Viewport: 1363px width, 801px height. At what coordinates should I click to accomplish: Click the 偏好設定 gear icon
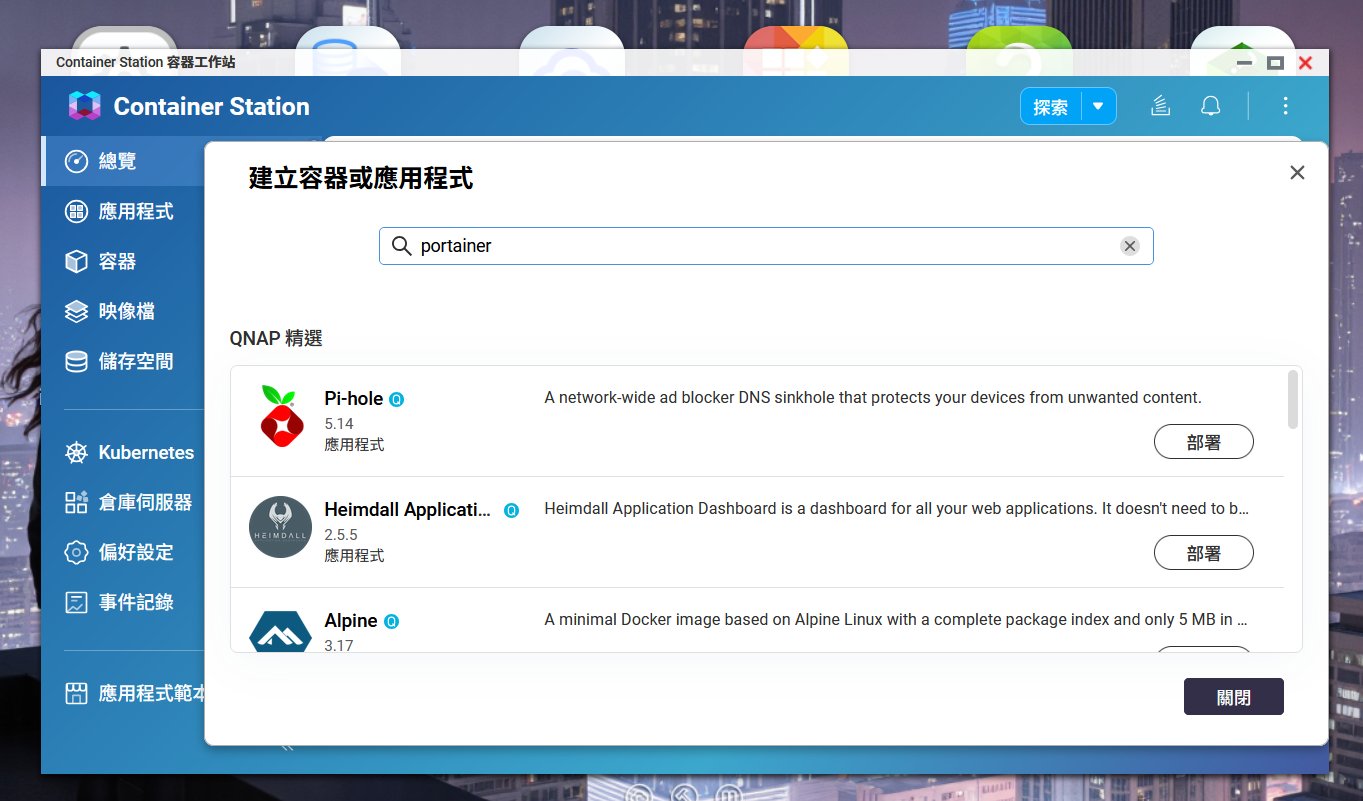coord(76,552)
